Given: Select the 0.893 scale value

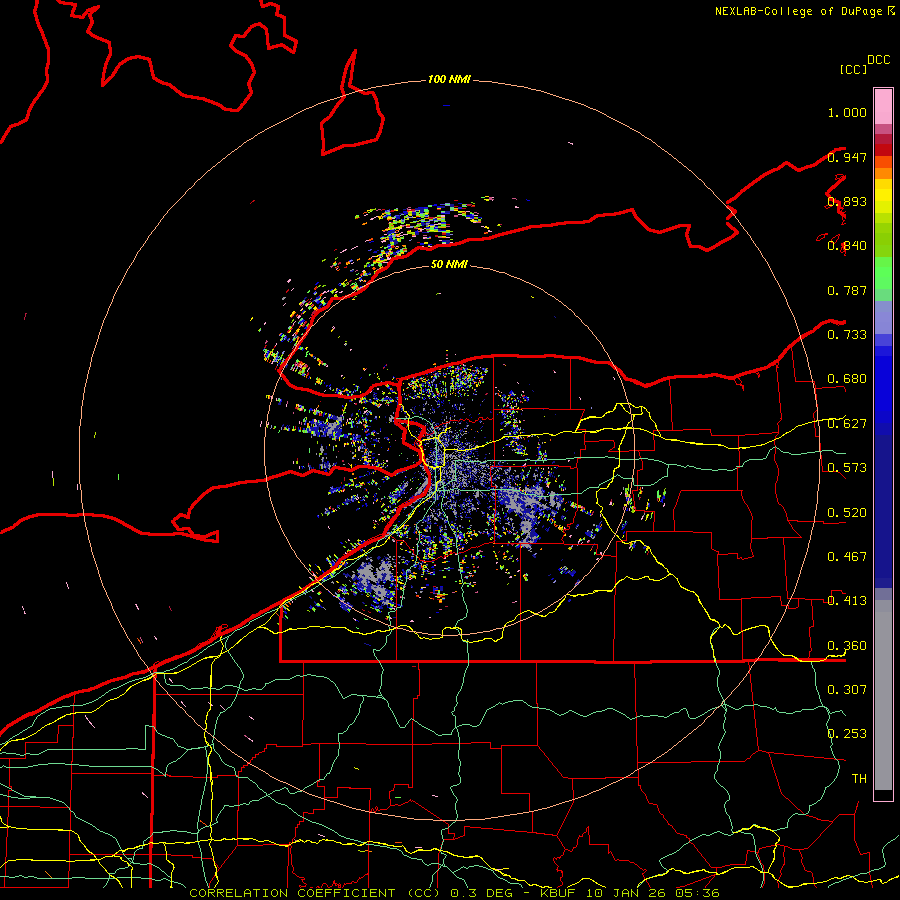Looking at the screenshot, I should [847, 201].
